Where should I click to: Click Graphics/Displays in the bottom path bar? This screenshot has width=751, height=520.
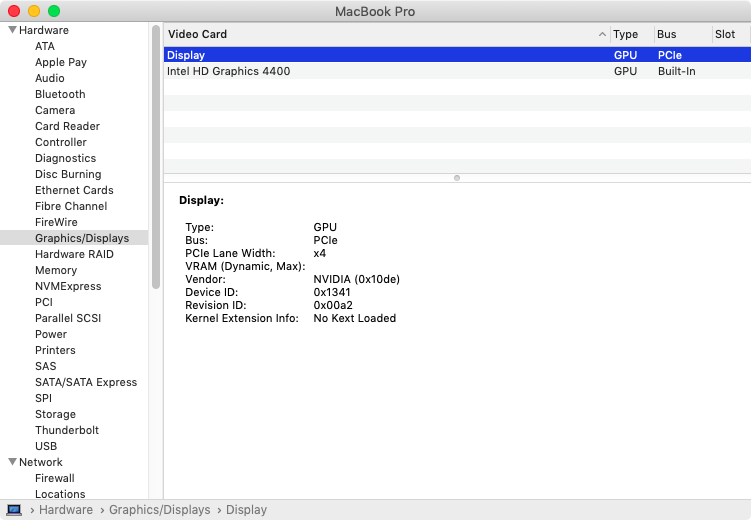coord(159,510)
